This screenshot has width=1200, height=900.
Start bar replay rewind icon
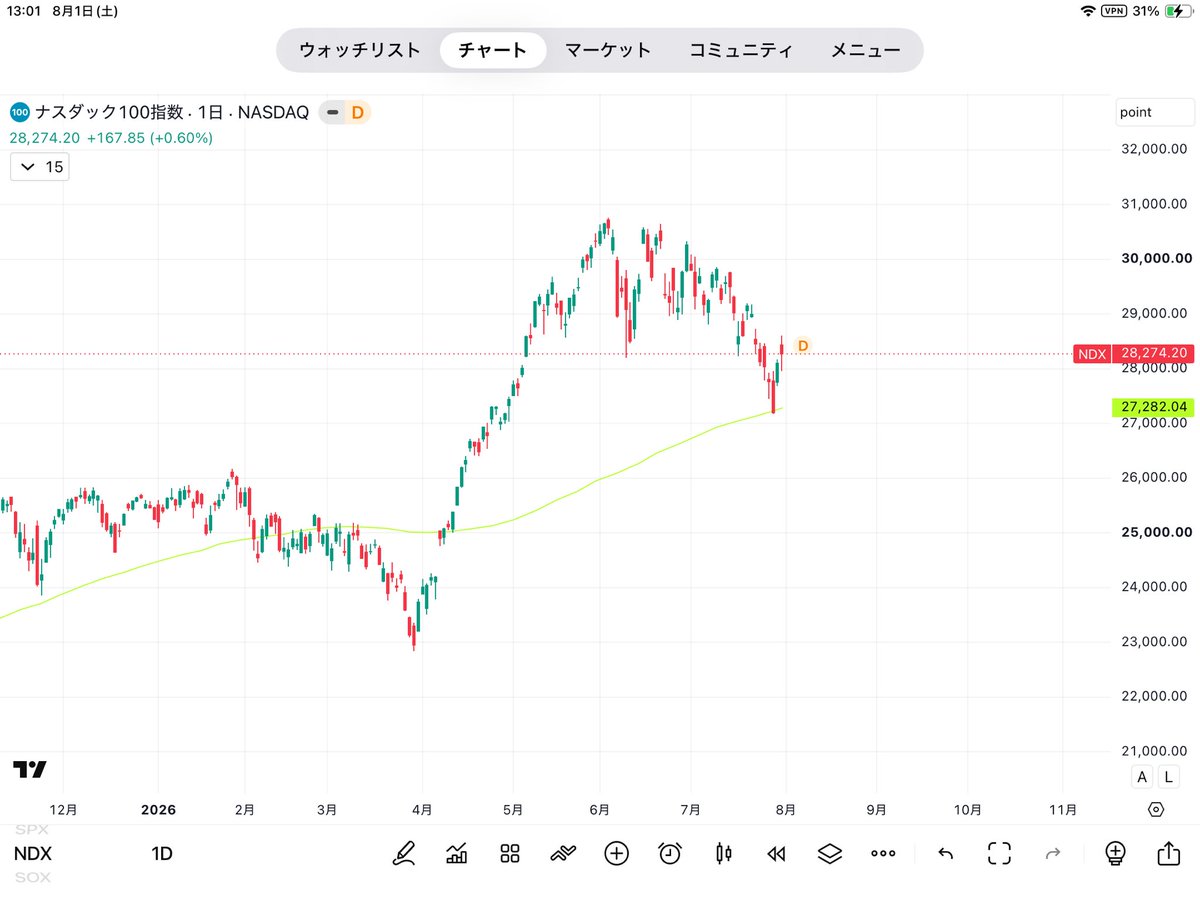(776, 853)
